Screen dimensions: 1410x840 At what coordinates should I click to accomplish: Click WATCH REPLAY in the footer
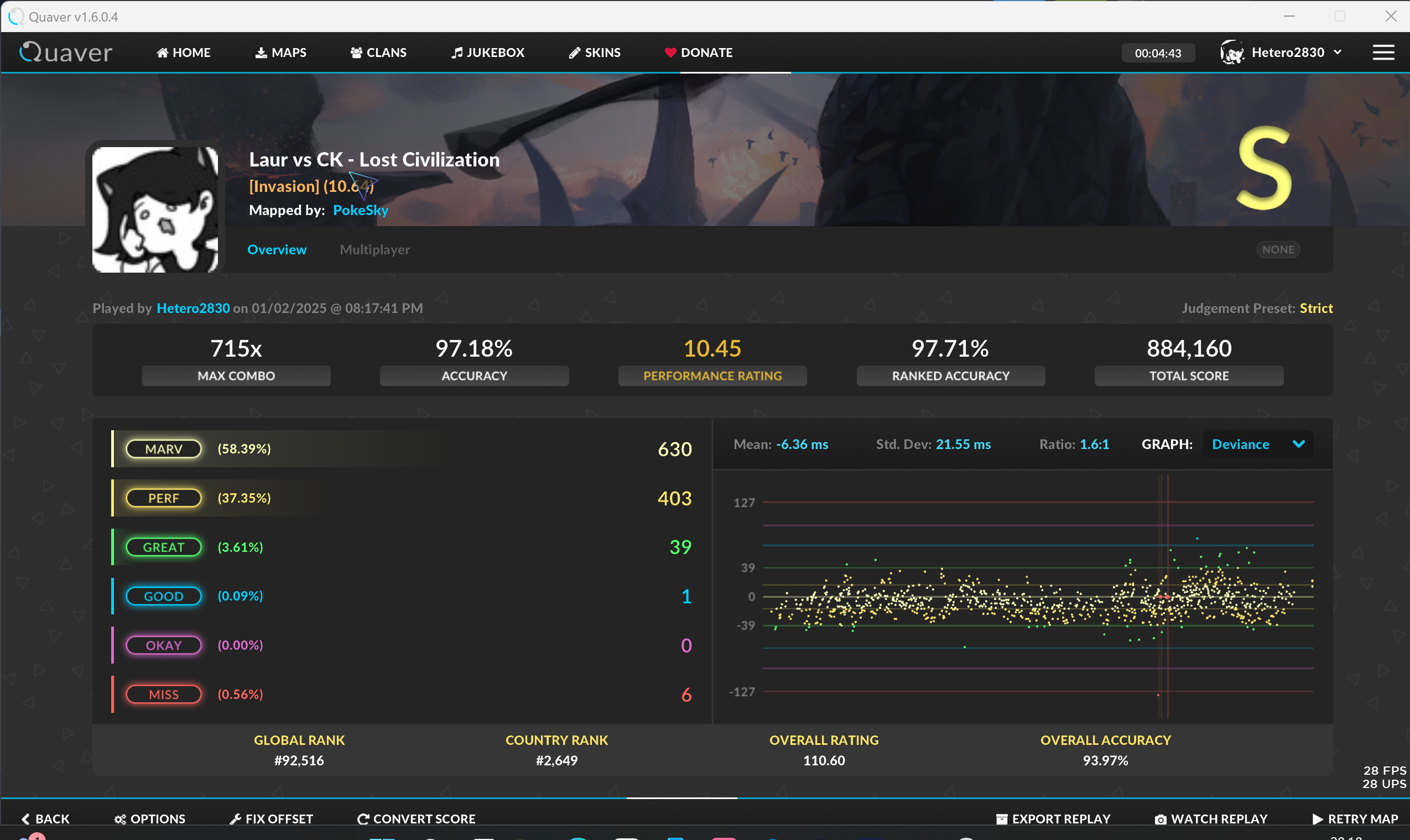1211,819
